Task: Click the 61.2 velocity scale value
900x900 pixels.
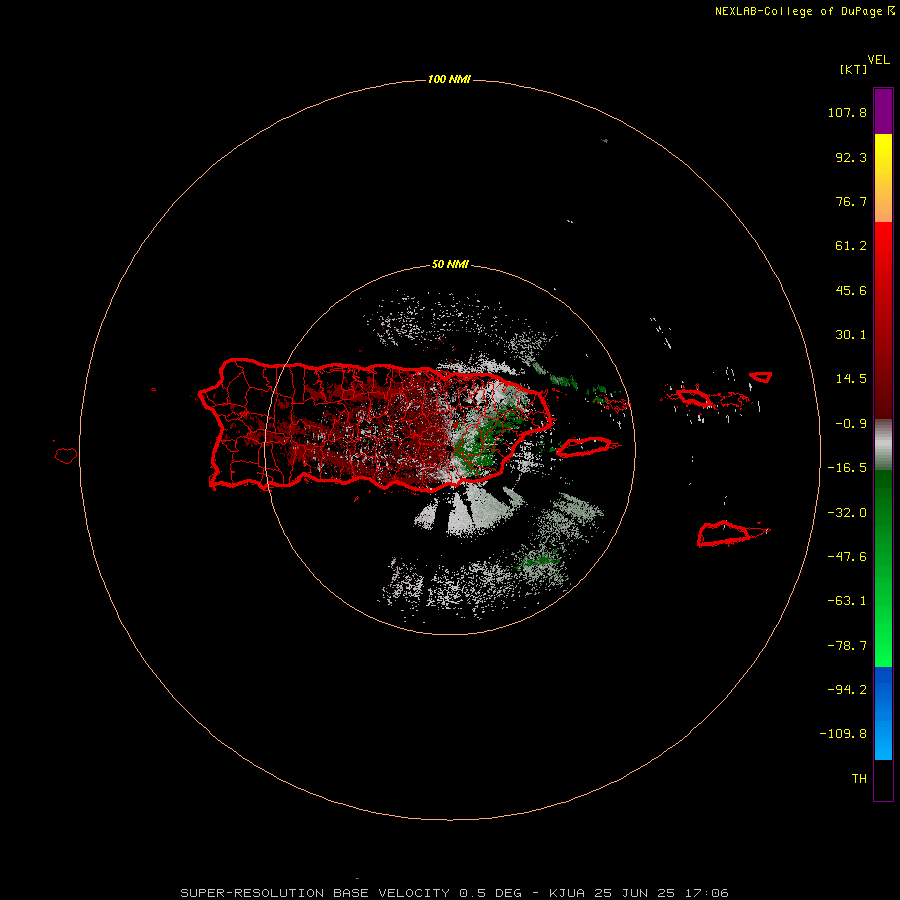Action: pyautogui.click(x=851, y=246)
